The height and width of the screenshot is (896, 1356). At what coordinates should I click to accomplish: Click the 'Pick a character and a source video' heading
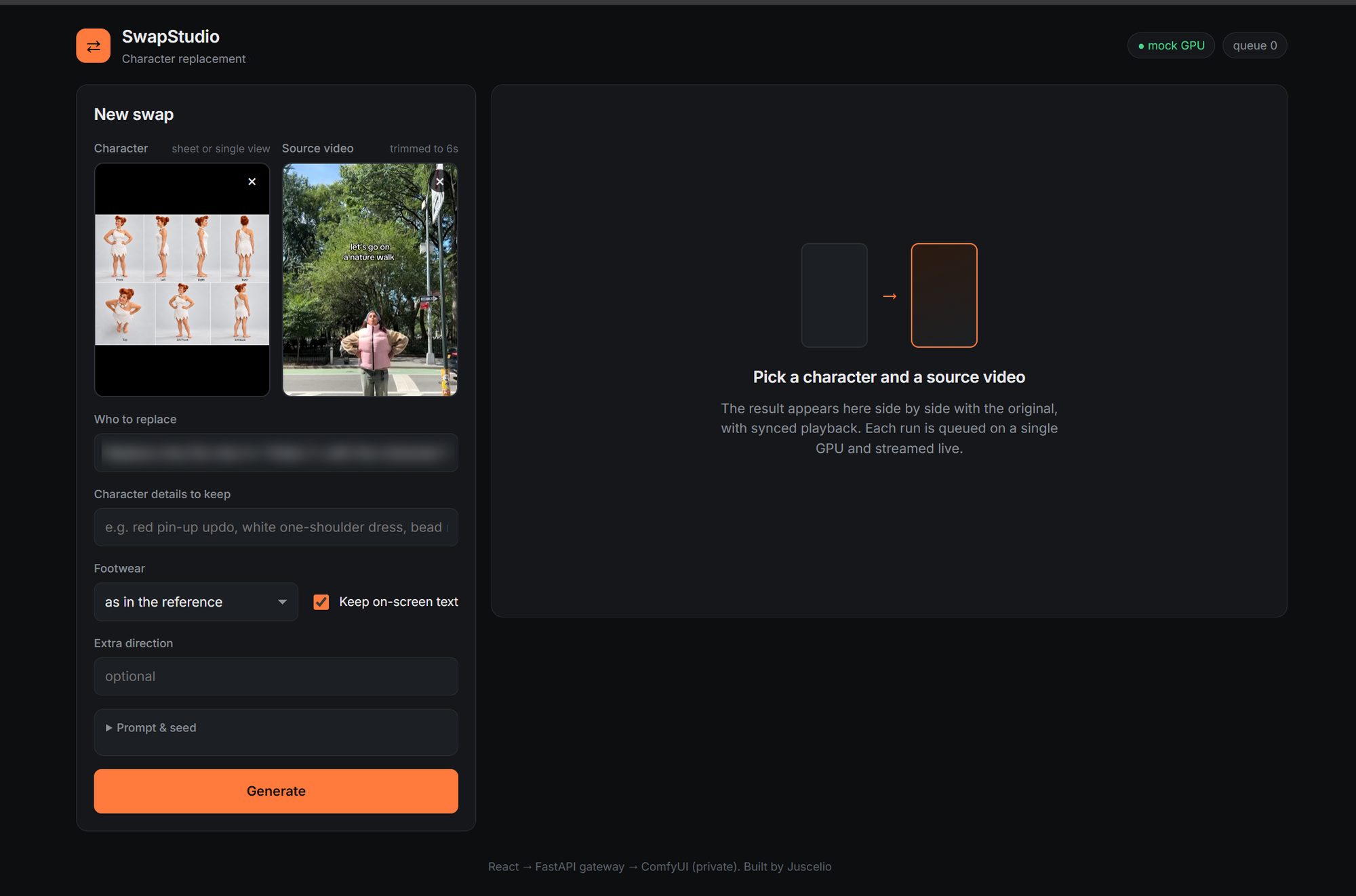coord(889,377)
